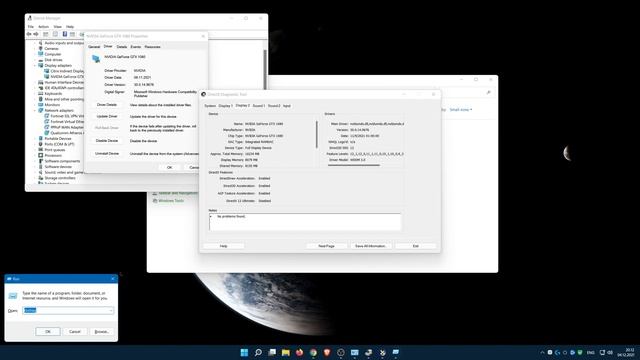Click OK in the Run dialog
The height and width of the screenshot is (360, 640).
[48, 331]
